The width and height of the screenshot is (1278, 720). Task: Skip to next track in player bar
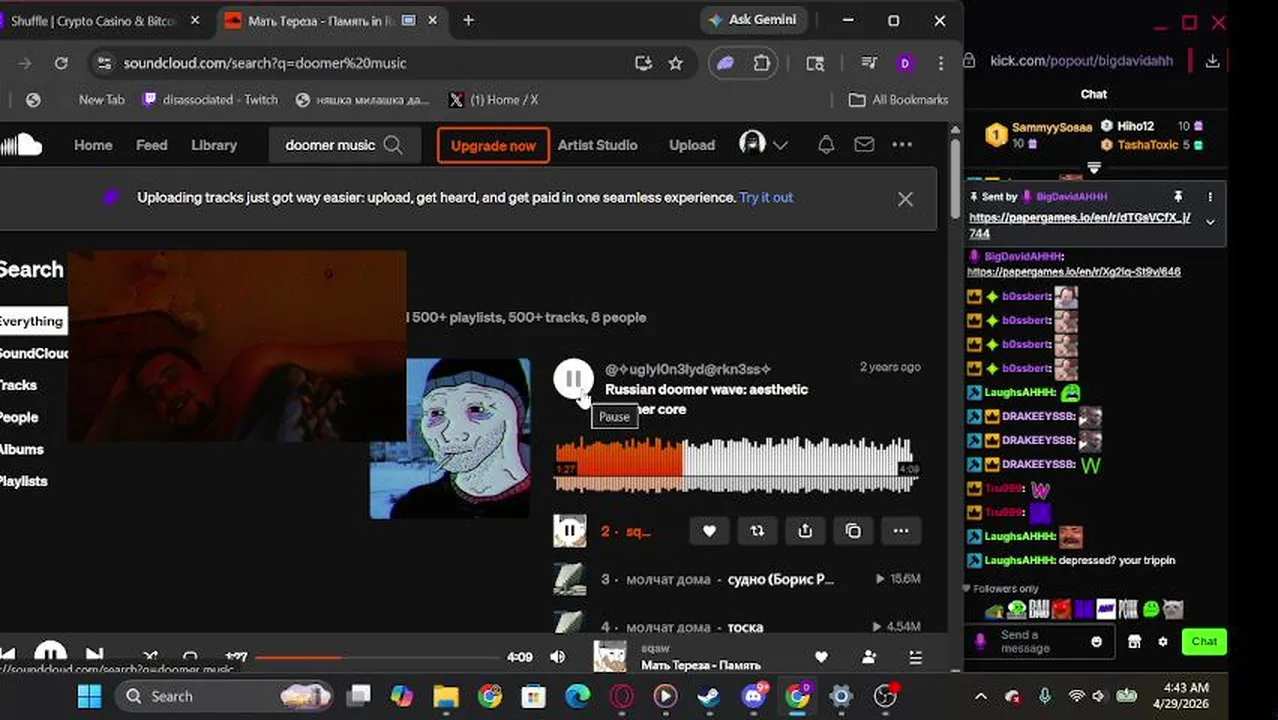coord(94,656)
